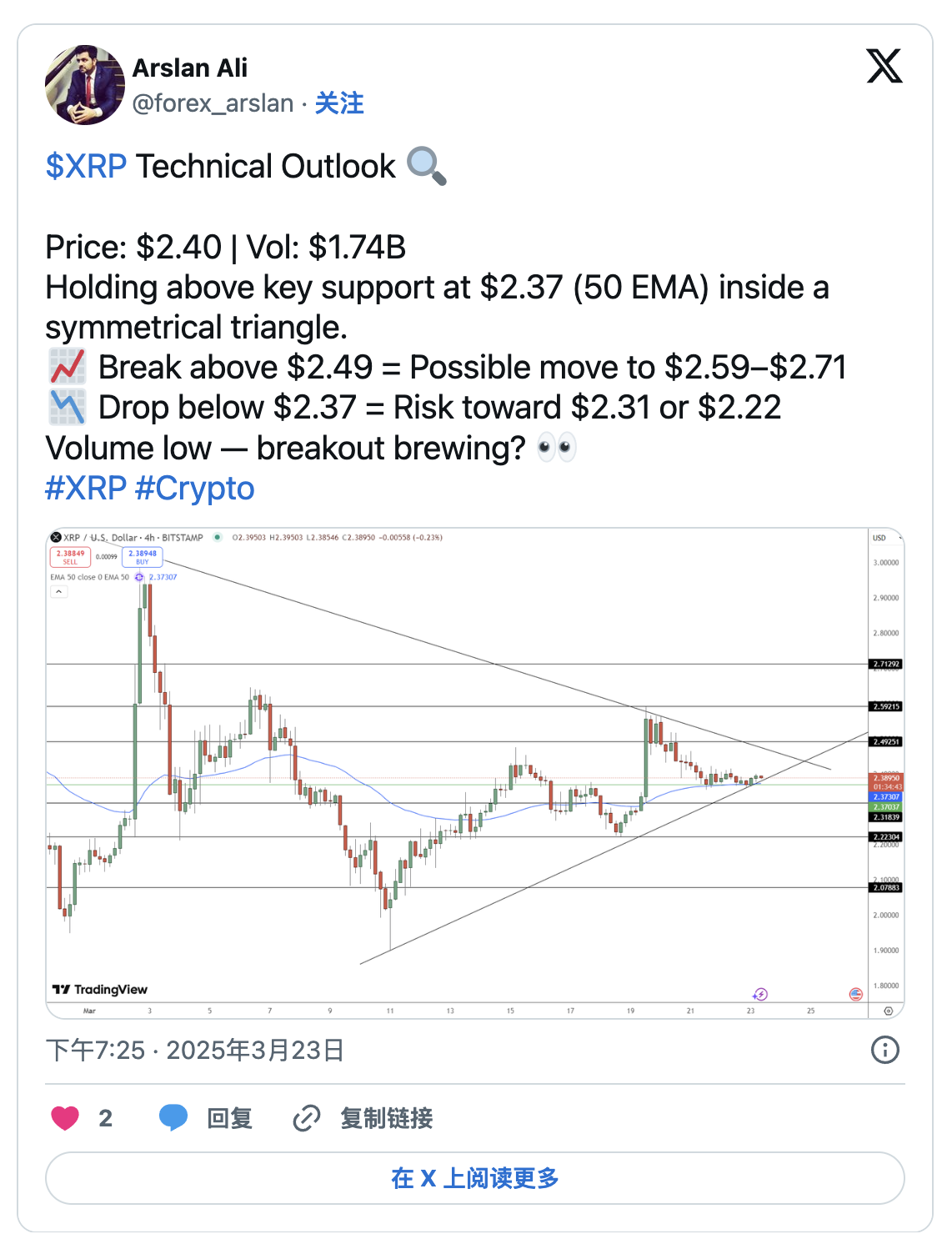Click the USD currency label on price axis

tap(879, 538)
